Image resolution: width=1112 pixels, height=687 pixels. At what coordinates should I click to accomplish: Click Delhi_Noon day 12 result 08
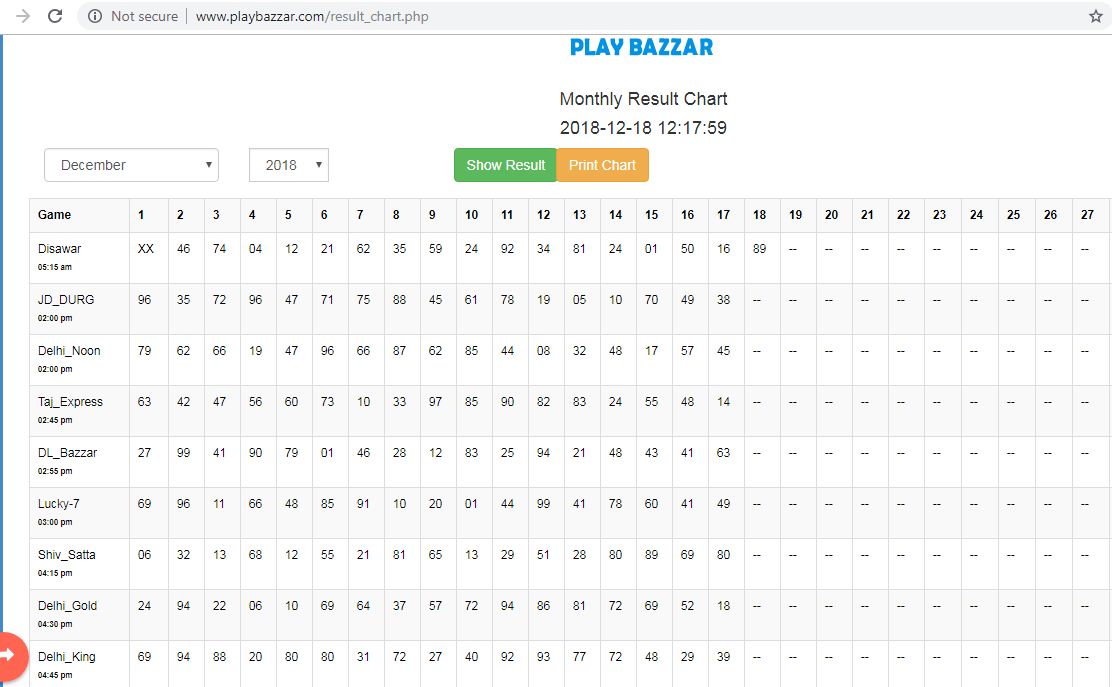(x=543, y=350)
